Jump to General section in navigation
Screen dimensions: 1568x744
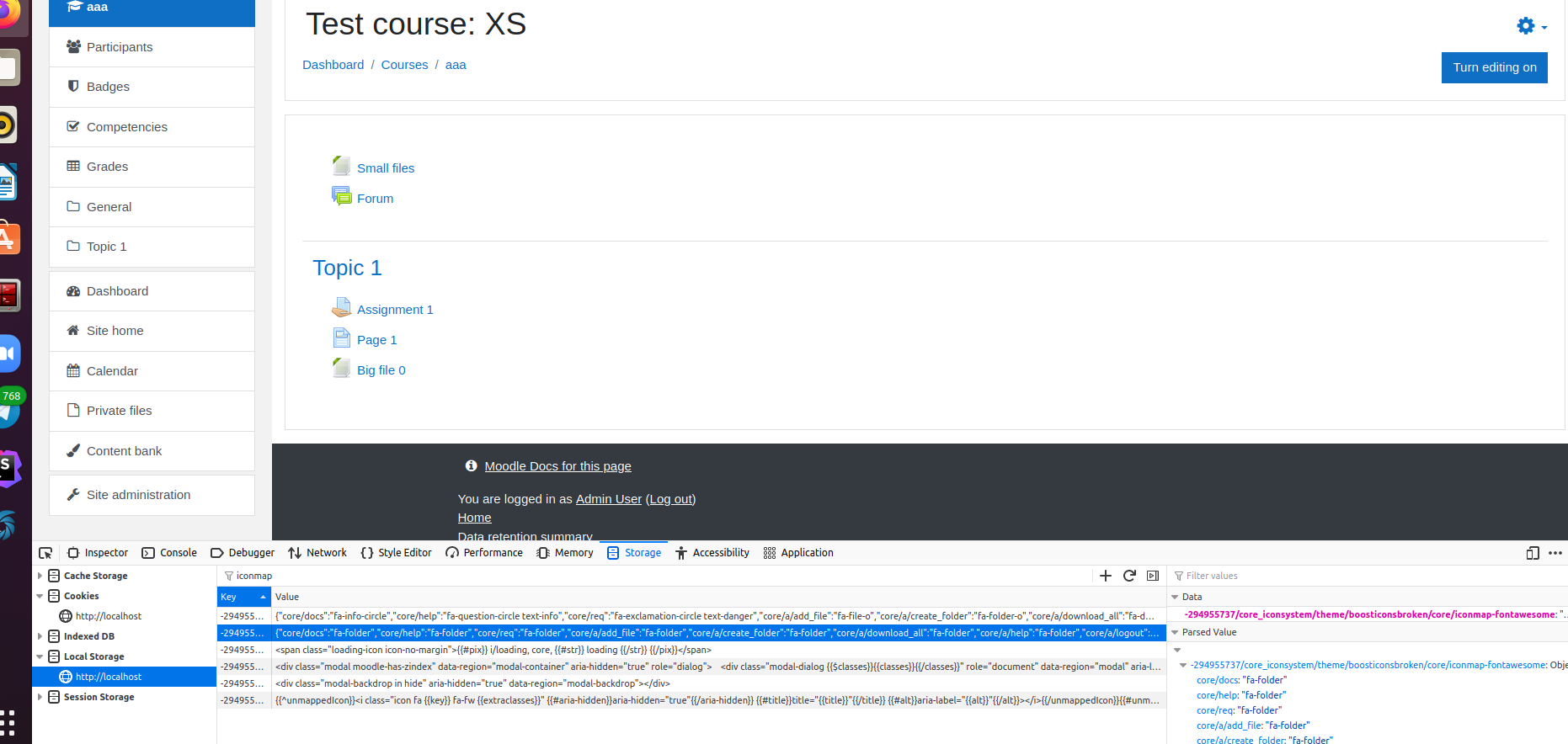(x=152, y=207)
